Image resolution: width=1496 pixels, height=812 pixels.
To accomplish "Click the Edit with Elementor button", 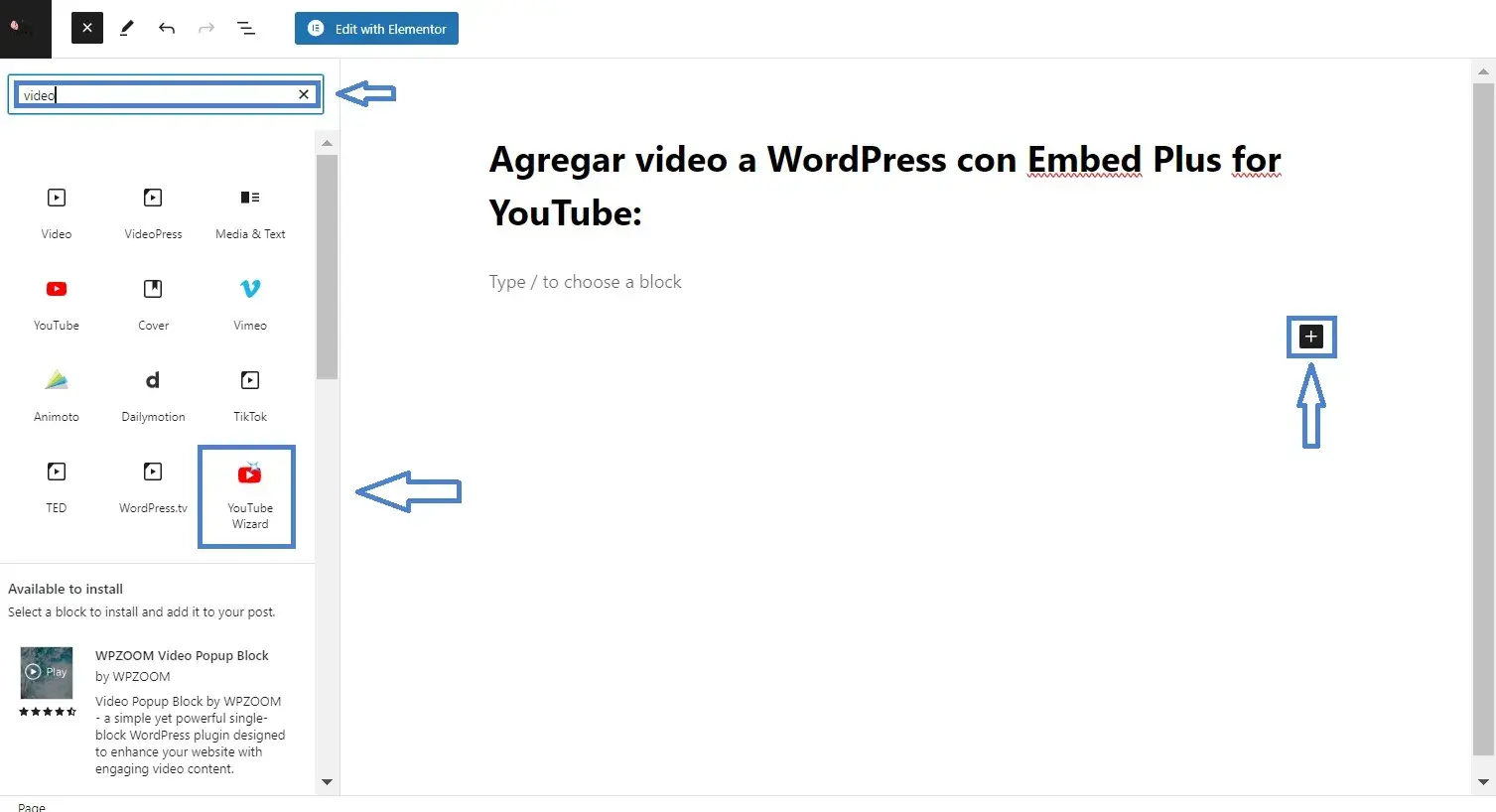I will 376,29.
